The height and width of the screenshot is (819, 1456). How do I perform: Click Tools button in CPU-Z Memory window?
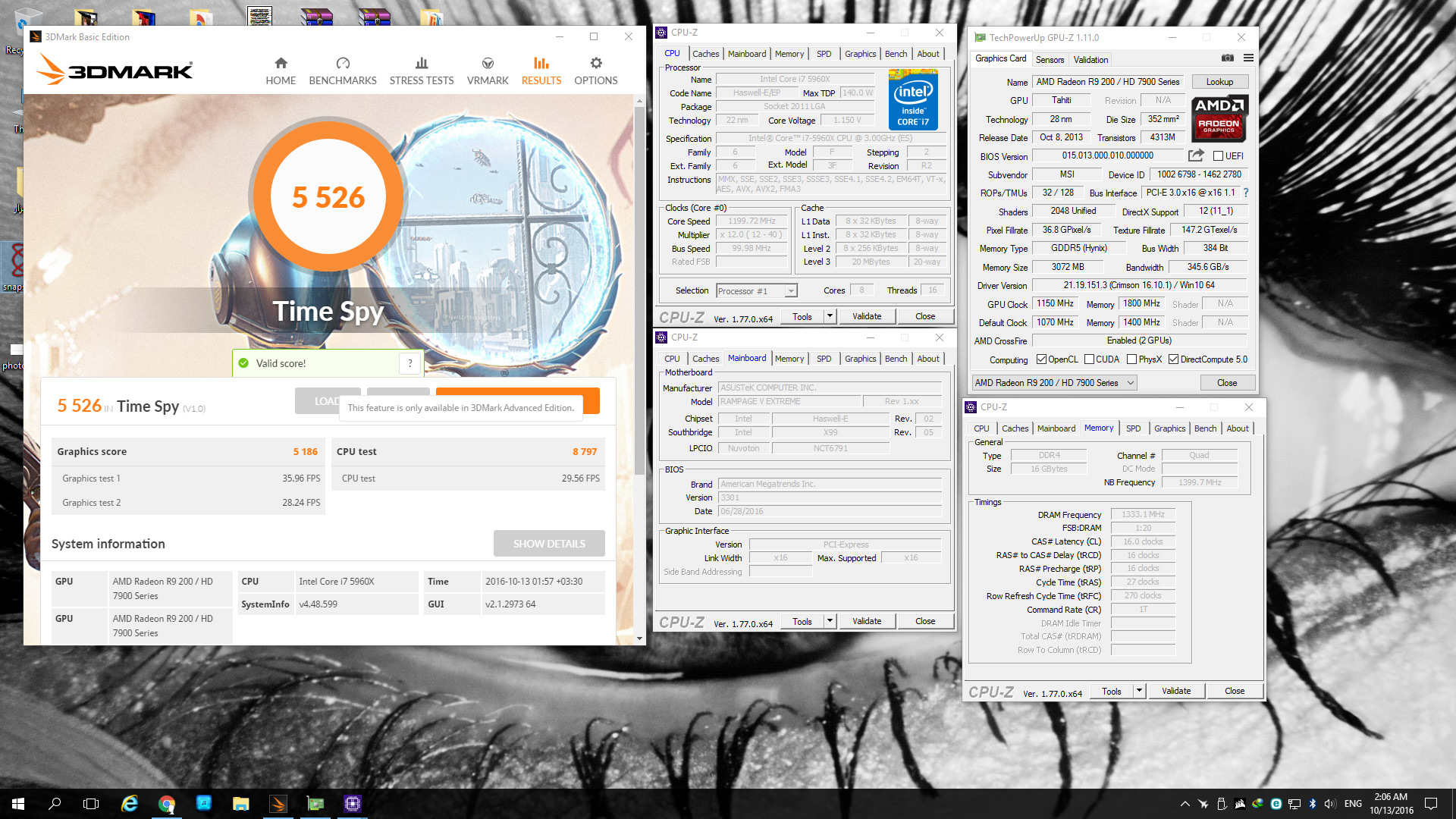[1112, 691]
